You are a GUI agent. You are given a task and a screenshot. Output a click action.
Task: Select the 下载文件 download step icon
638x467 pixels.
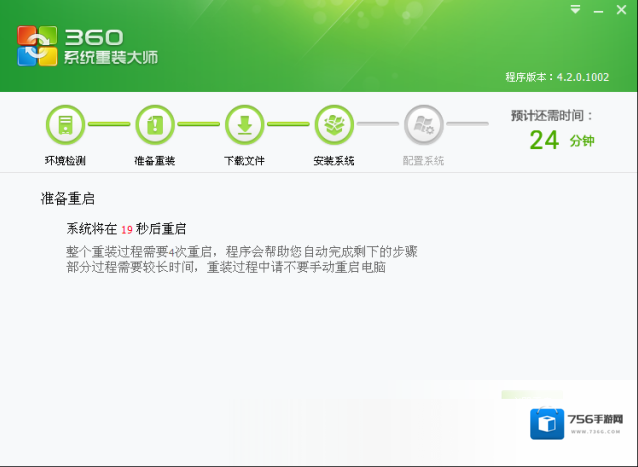[244, 125]
